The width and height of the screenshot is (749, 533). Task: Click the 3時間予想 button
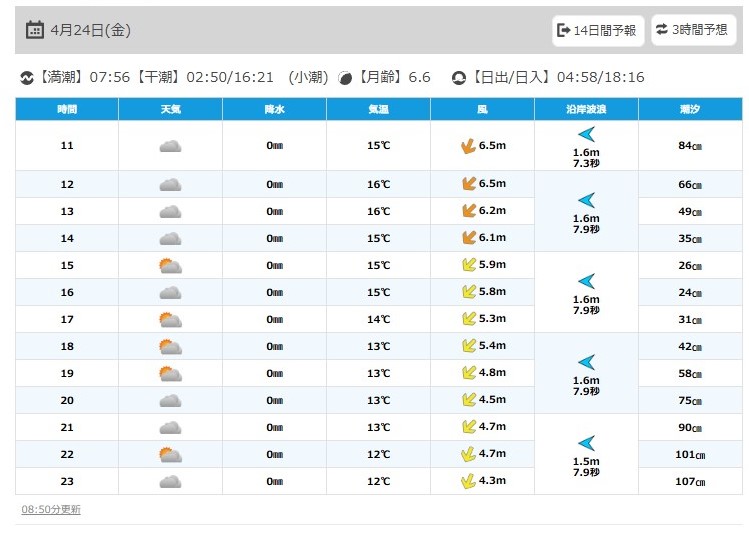692,30
